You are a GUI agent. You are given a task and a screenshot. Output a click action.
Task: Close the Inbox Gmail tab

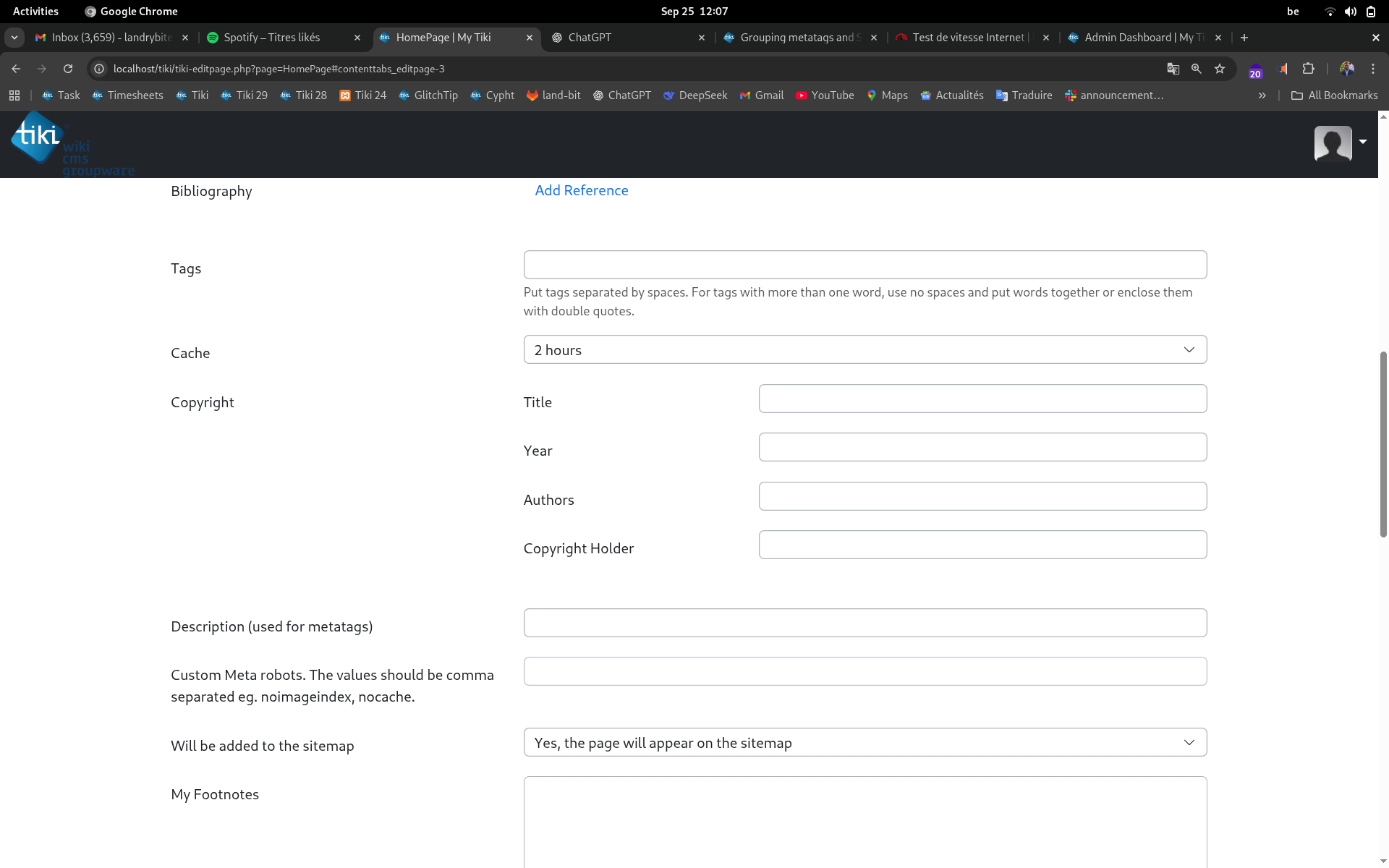point(185,38)
